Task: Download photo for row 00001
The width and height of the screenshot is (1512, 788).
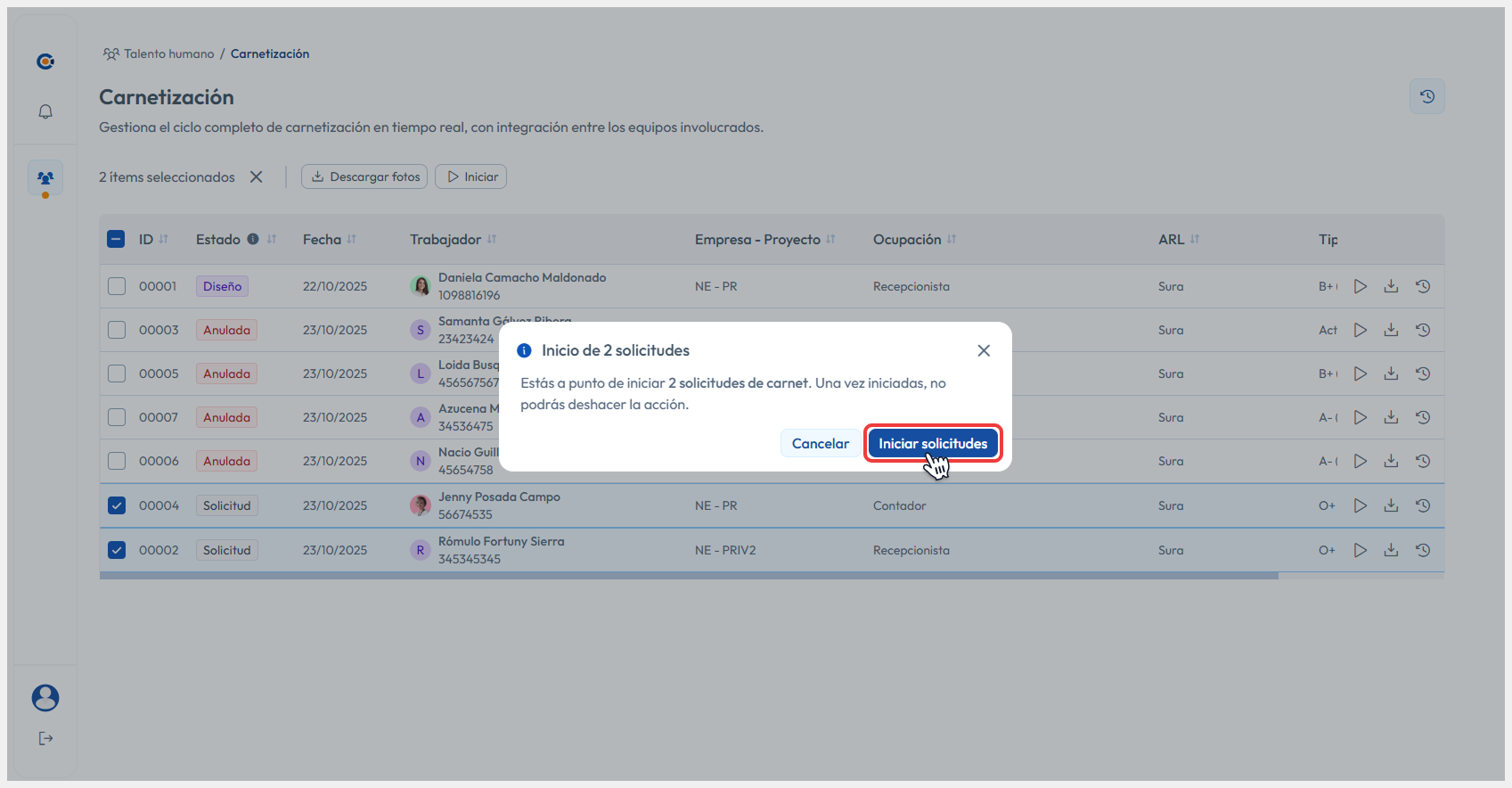Action: (1391, 286)
